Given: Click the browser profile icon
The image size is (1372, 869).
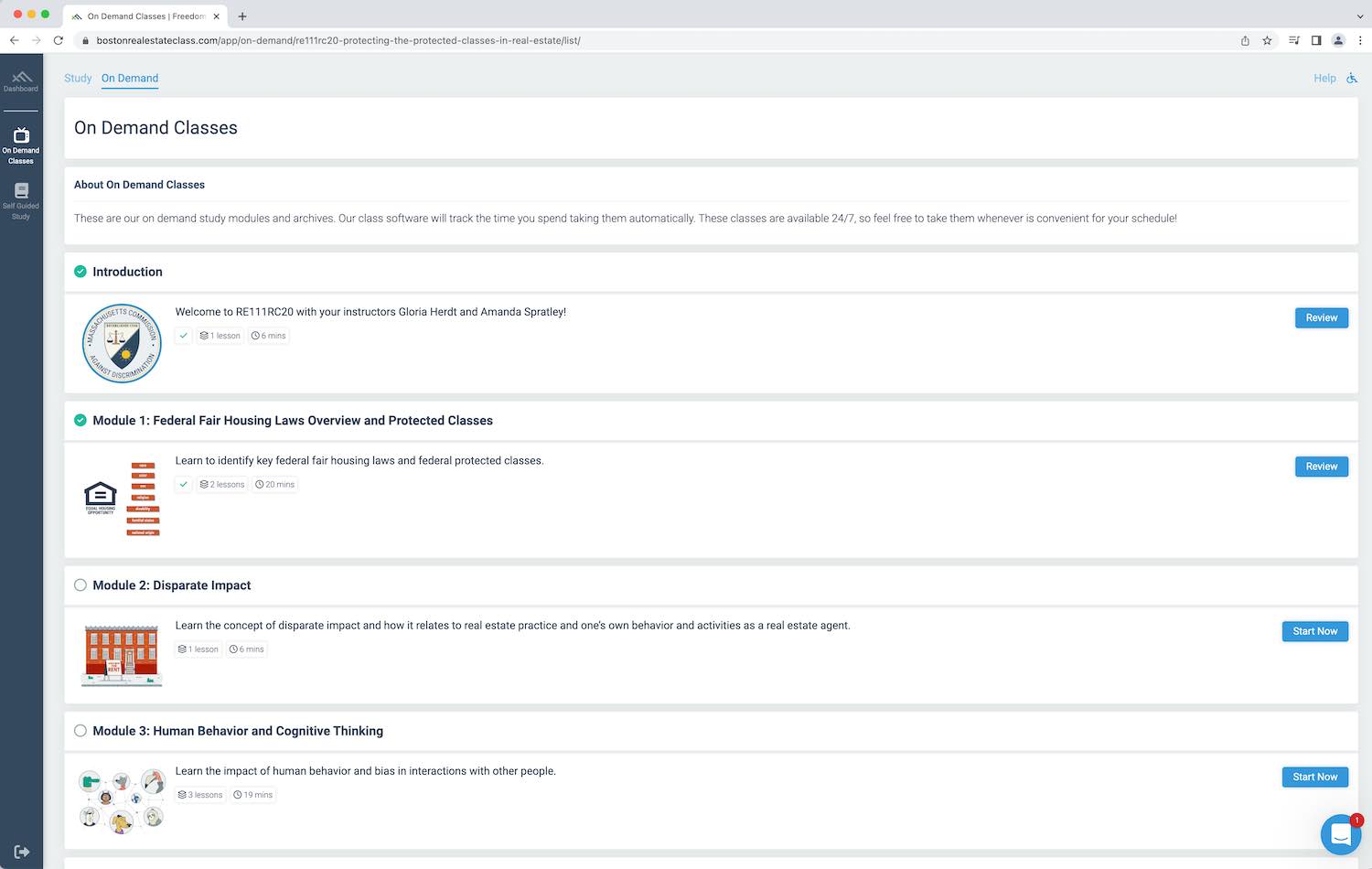Looking at the screenshot, I should click(x=1338, y=40).
